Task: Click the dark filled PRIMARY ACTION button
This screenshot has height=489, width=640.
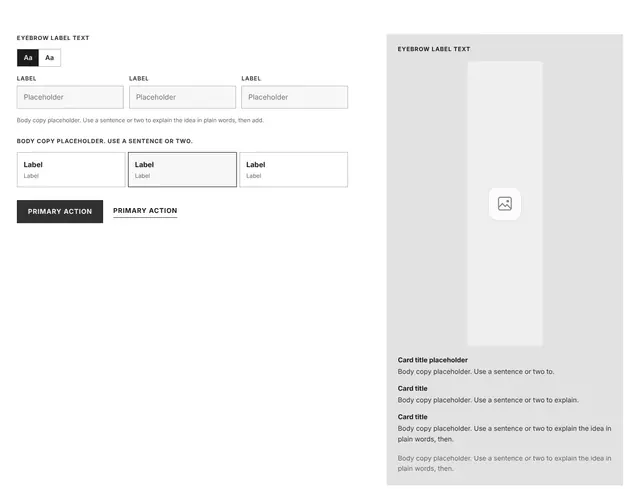Action: tap(60, 211)
